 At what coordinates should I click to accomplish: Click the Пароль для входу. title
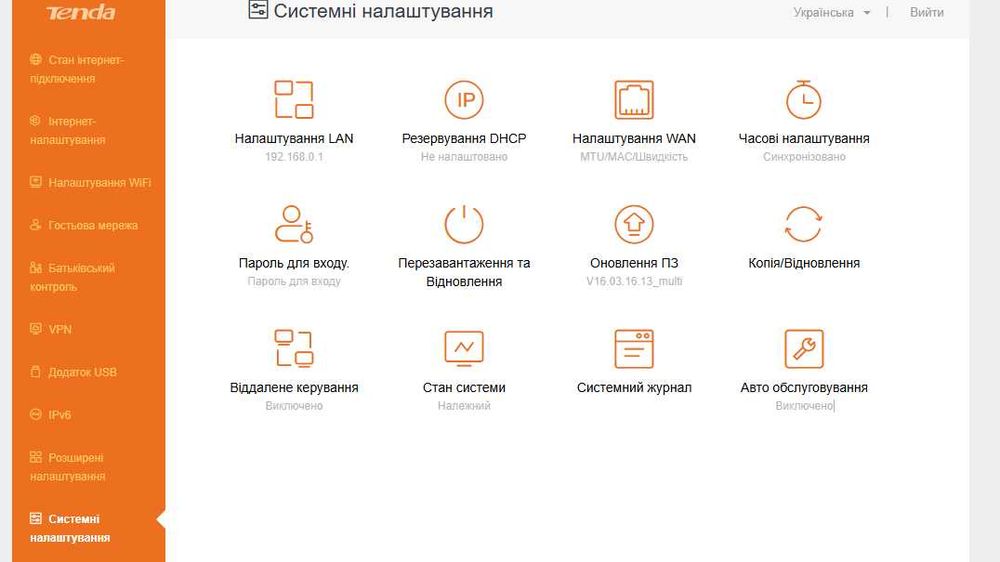point(294,263)
